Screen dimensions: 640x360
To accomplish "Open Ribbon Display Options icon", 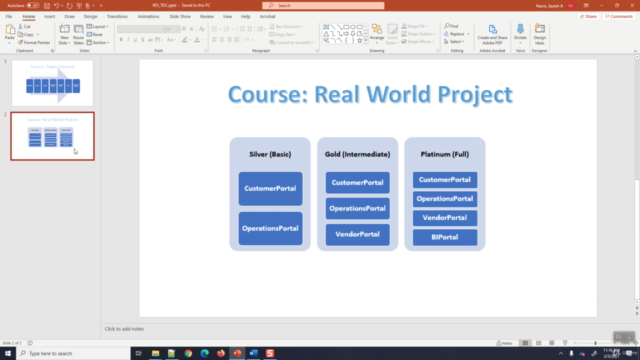I will (586, 6).
